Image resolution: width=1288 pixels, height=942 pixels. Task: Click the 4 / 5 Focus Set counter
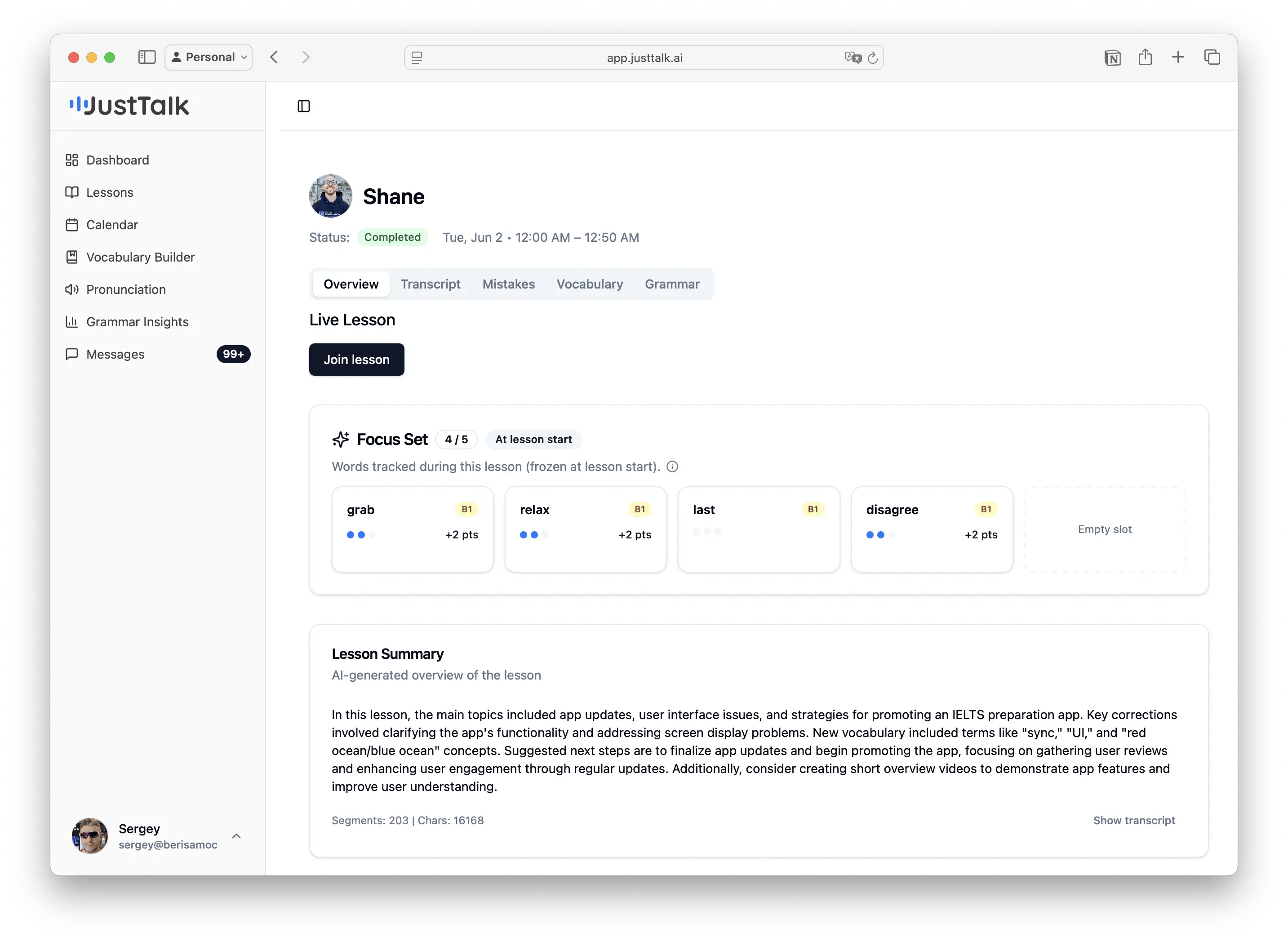[x=456, y=439]
